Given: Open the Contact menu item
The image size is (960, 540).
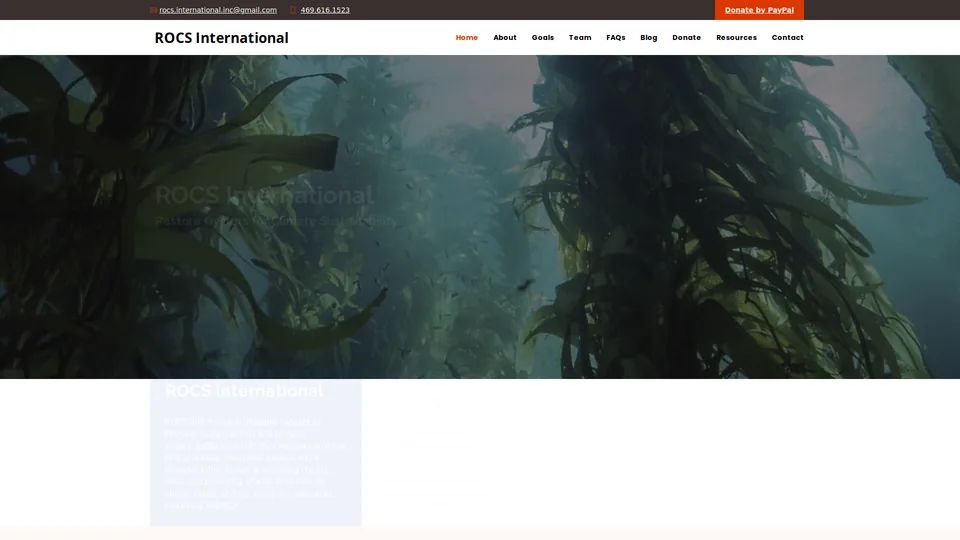Looking at the screenshot, I should pyautogui.click(x=787, y=37).
